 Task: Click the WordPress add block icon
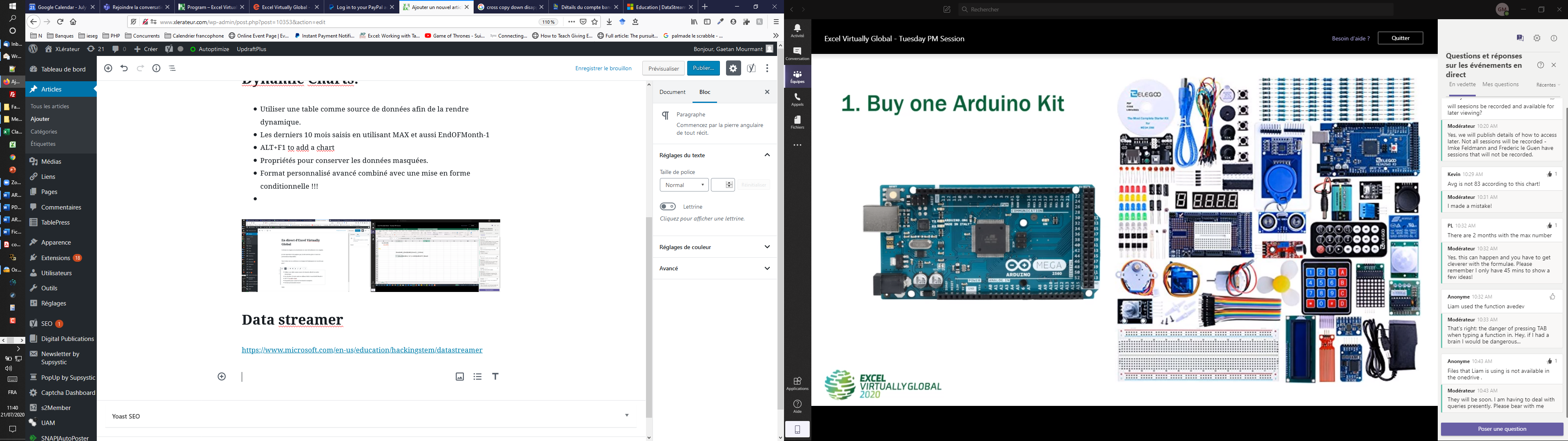pyautogui.click(x=108, y=68)
